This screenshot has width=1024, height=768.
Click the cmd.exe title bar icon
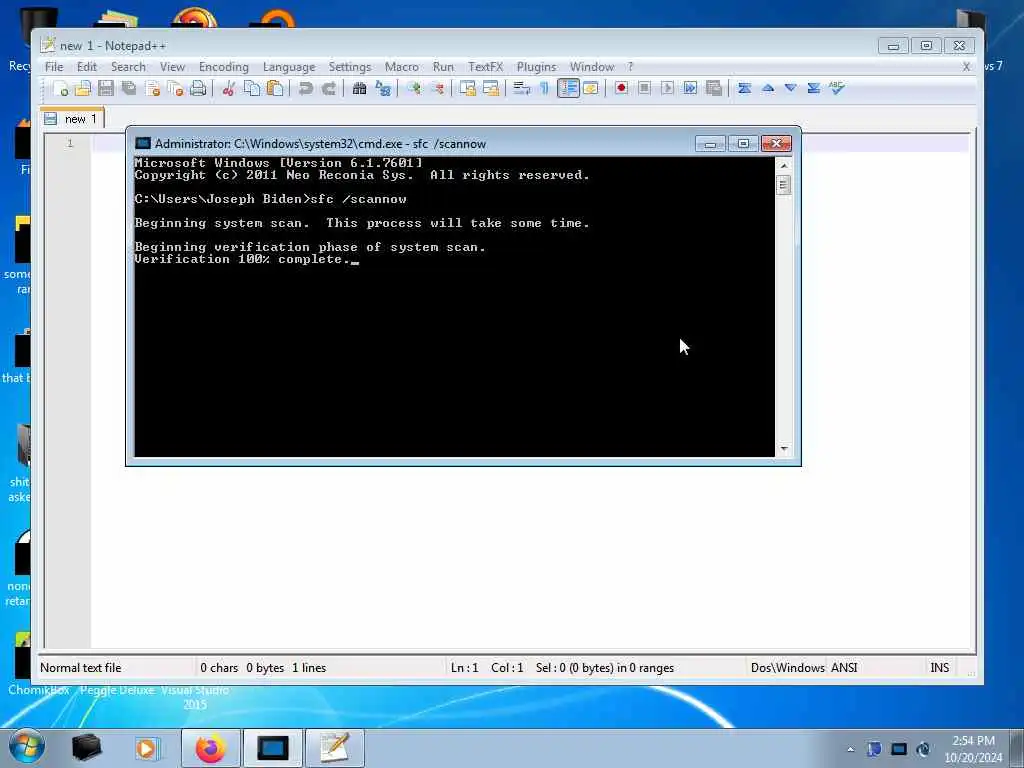click(x=142, y=144)
